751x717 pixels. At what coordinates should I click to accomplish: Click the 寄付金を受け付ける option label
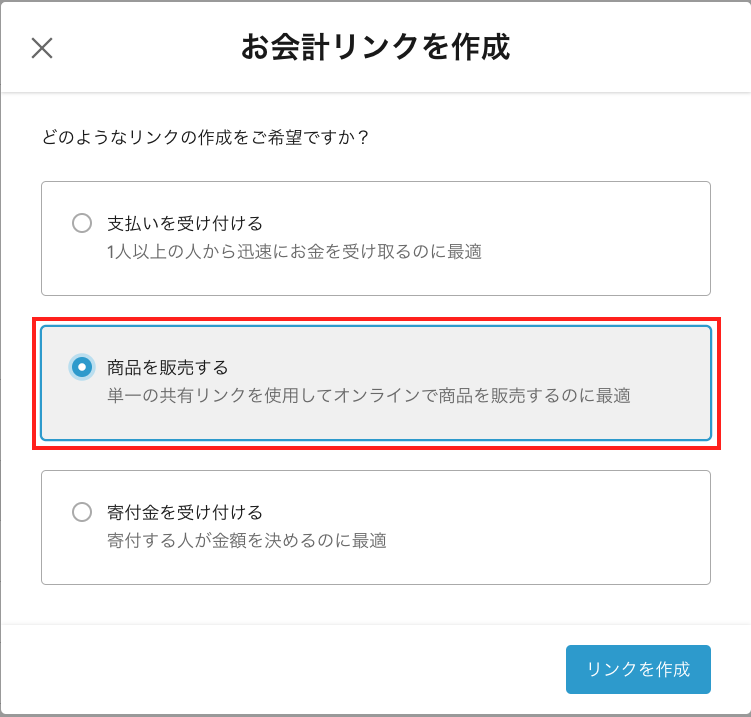tap(185, 512)
